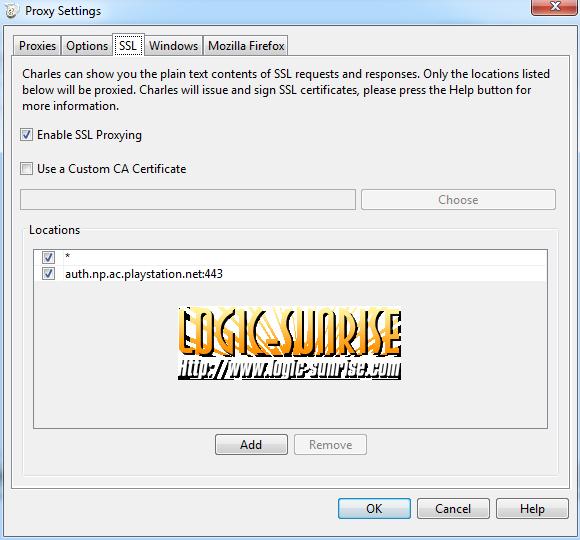Enable Use a Custom CA Certificate
580x540 pixels.
coord(26,169)
